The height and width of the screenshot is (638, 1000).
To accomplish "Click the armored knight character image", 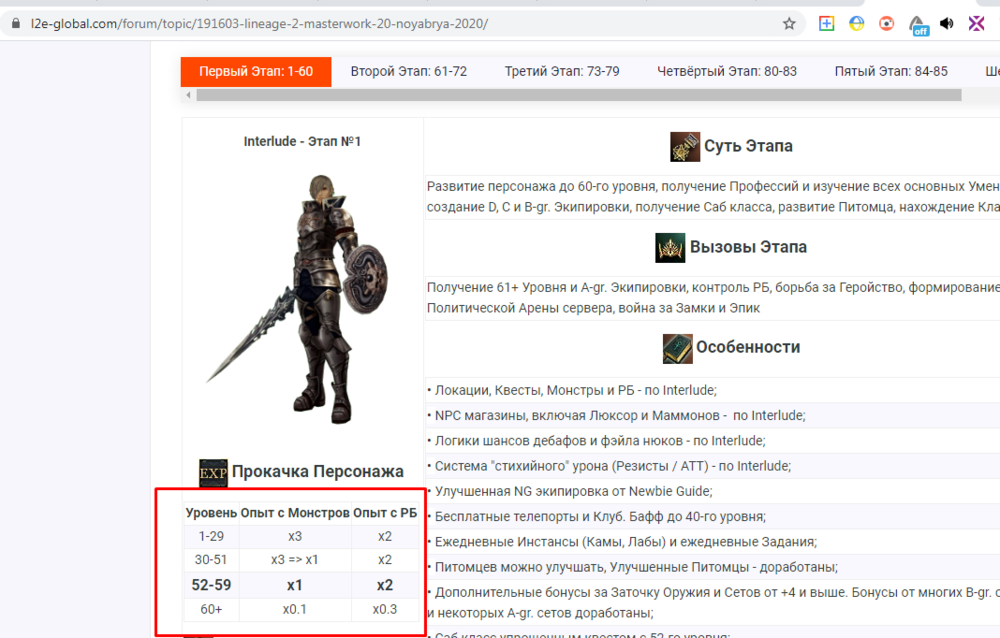I will [302, 296].
